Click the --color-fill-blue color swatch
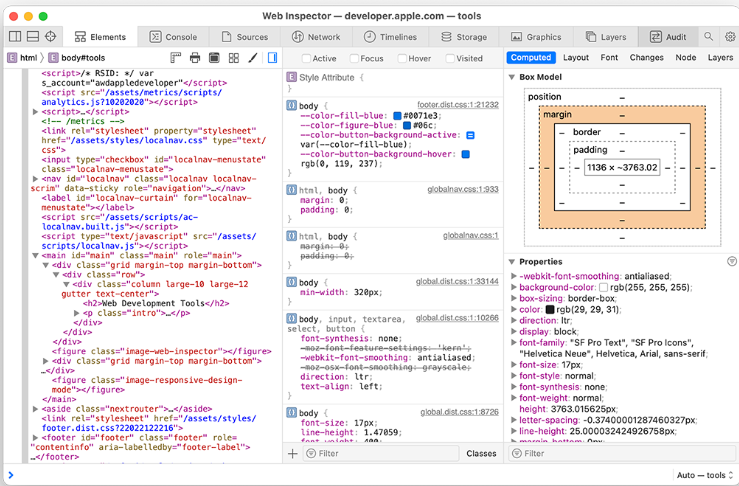739x486 pixels. pos(398,116)
